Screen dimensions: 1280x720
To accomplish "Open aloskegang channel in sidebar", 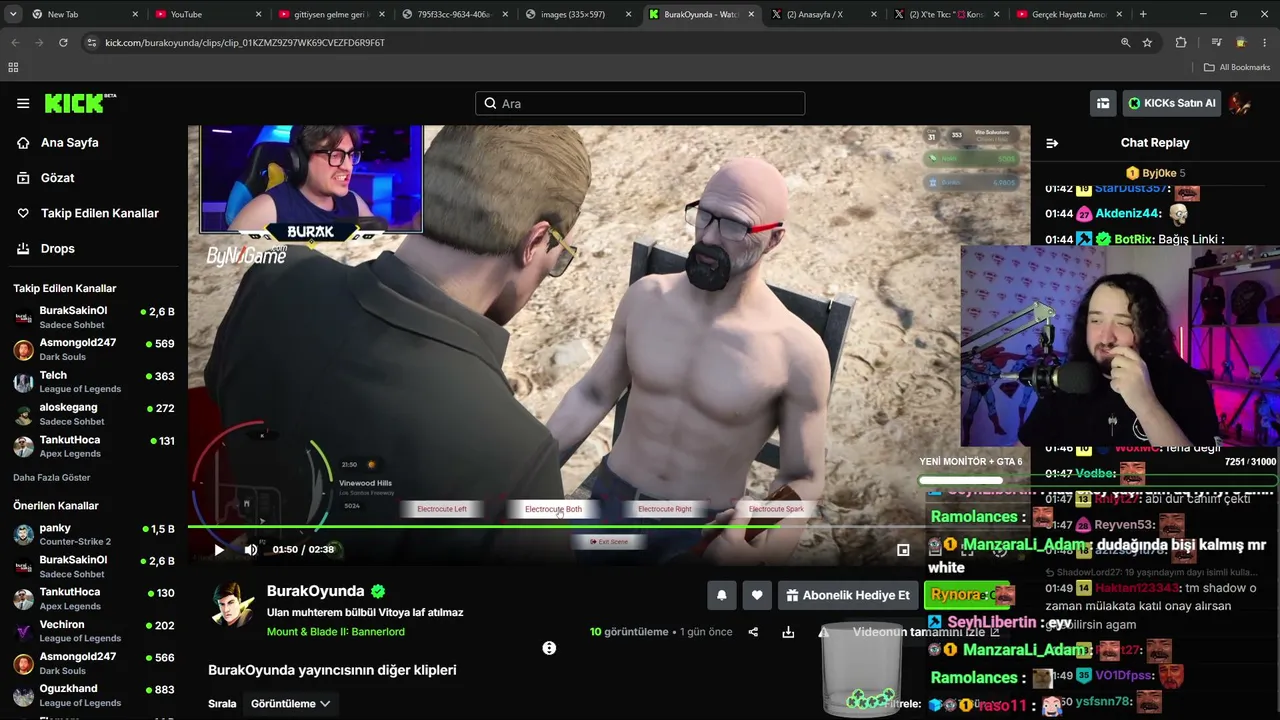I will point(94,414).
